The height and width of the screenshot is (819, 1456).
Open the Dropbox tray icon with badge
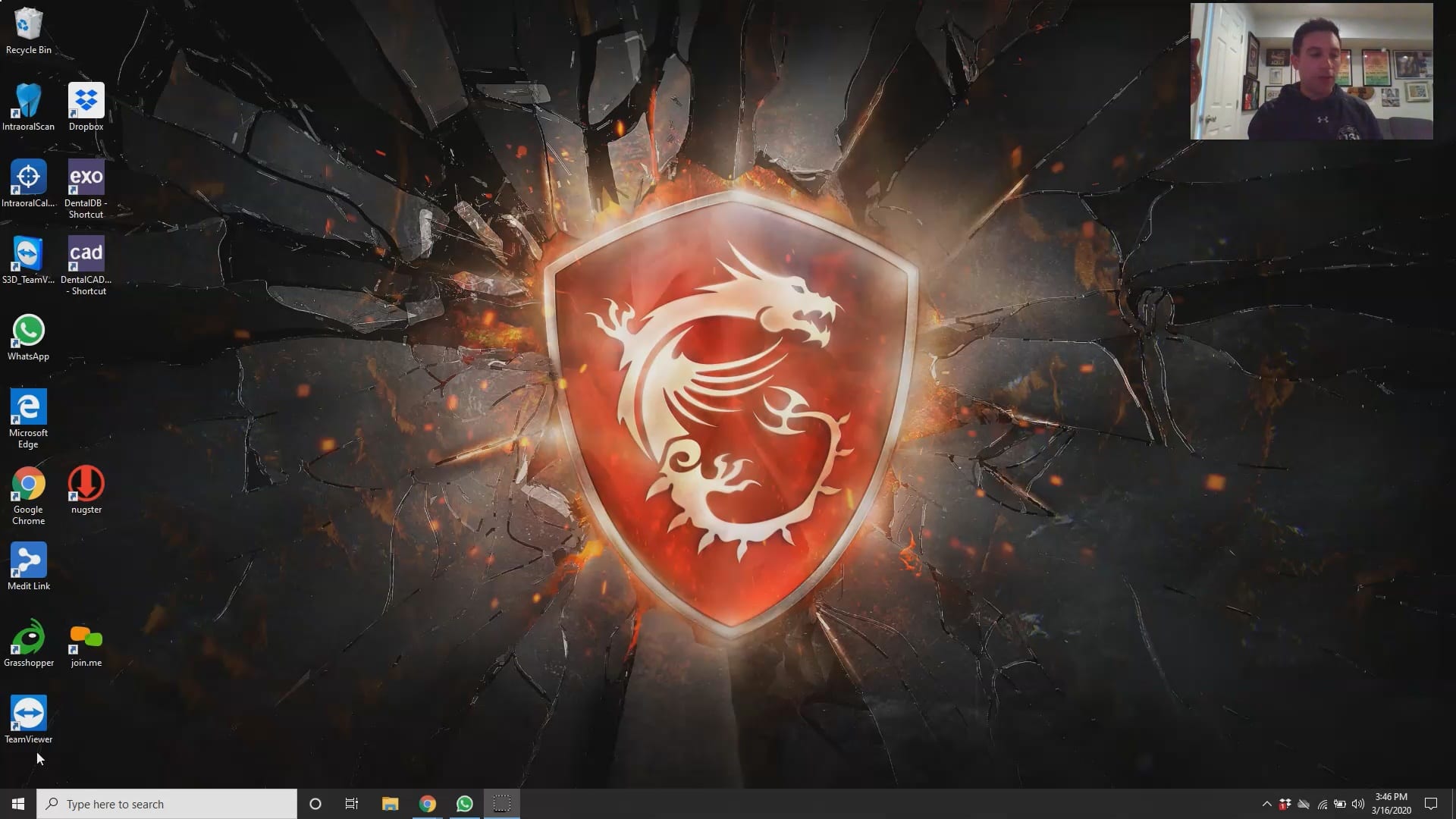(1285, 804)
